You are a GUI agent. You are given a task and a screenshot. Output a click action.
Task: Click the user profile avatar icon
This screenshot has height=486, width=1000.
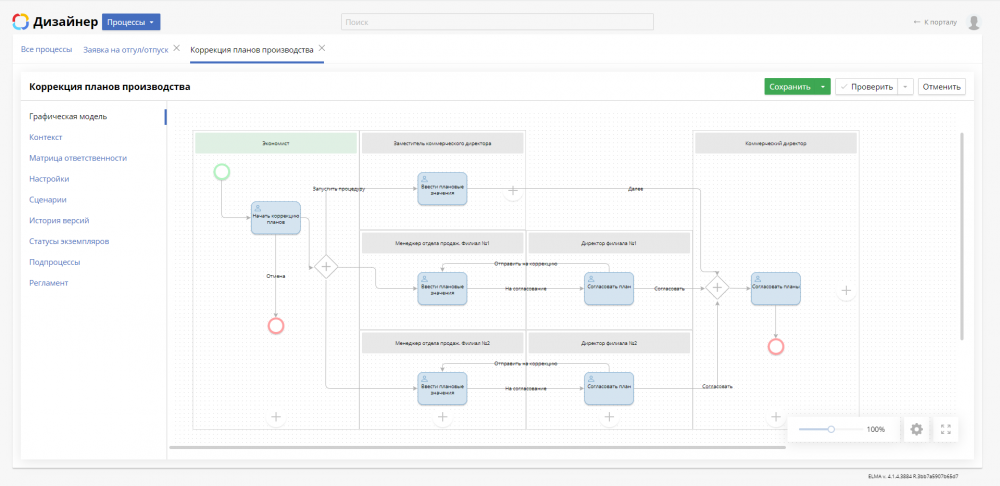[x=973, y=22]
